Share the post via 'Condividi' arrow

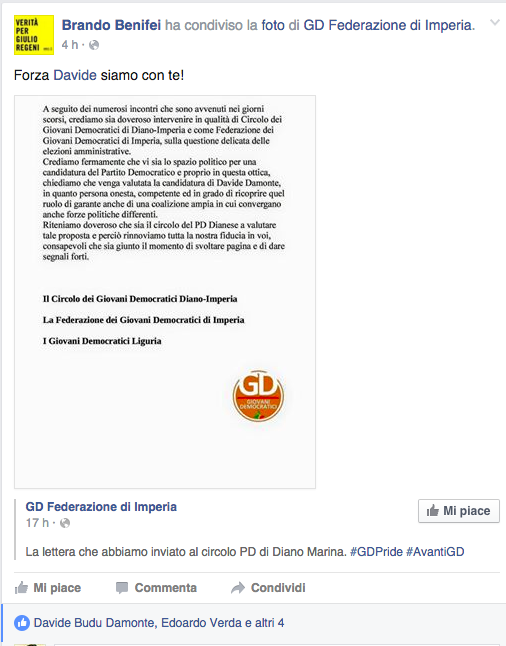(268, 587)
